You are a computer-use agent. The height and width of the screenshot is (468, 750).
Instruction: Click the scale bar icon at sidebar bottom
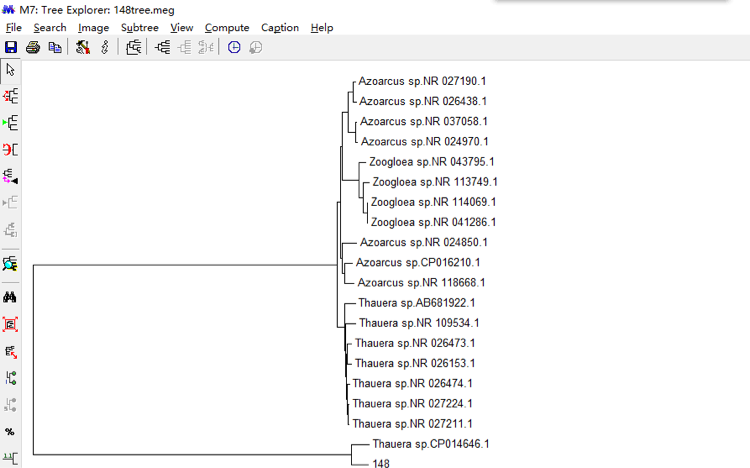10,458
